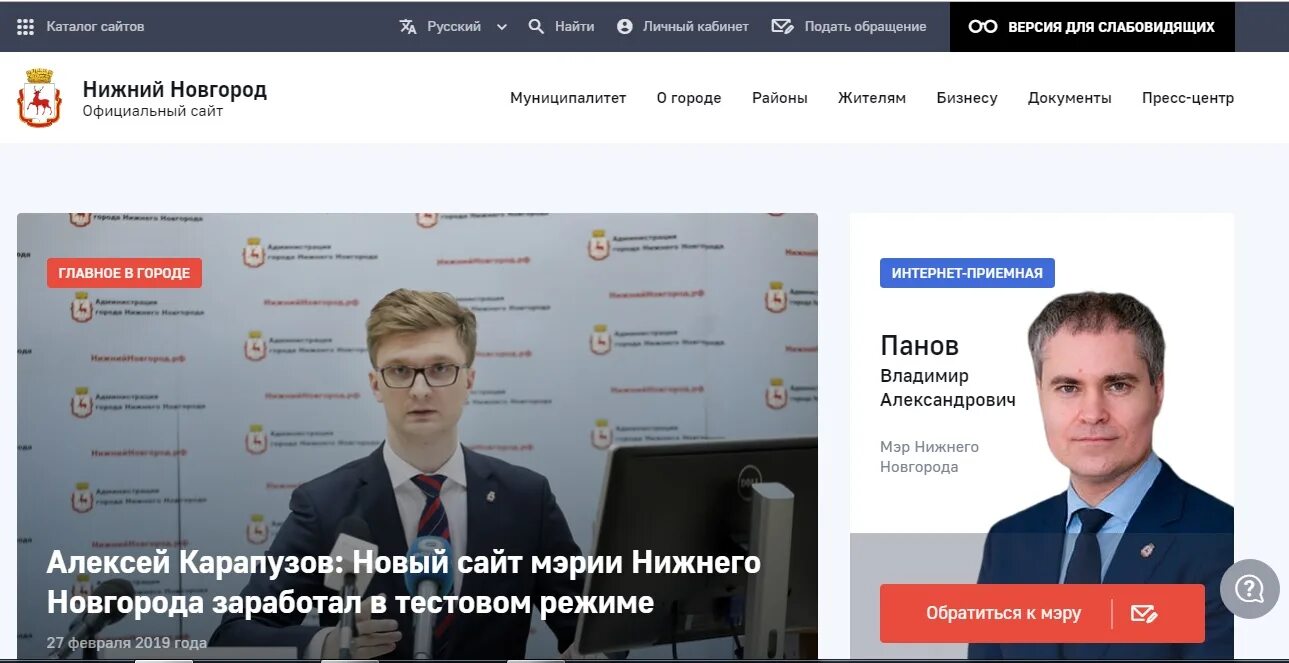Click the language translate icon
Viewport: 1289px width, 663px height.
pyautogui.click(x=408, y=27)
